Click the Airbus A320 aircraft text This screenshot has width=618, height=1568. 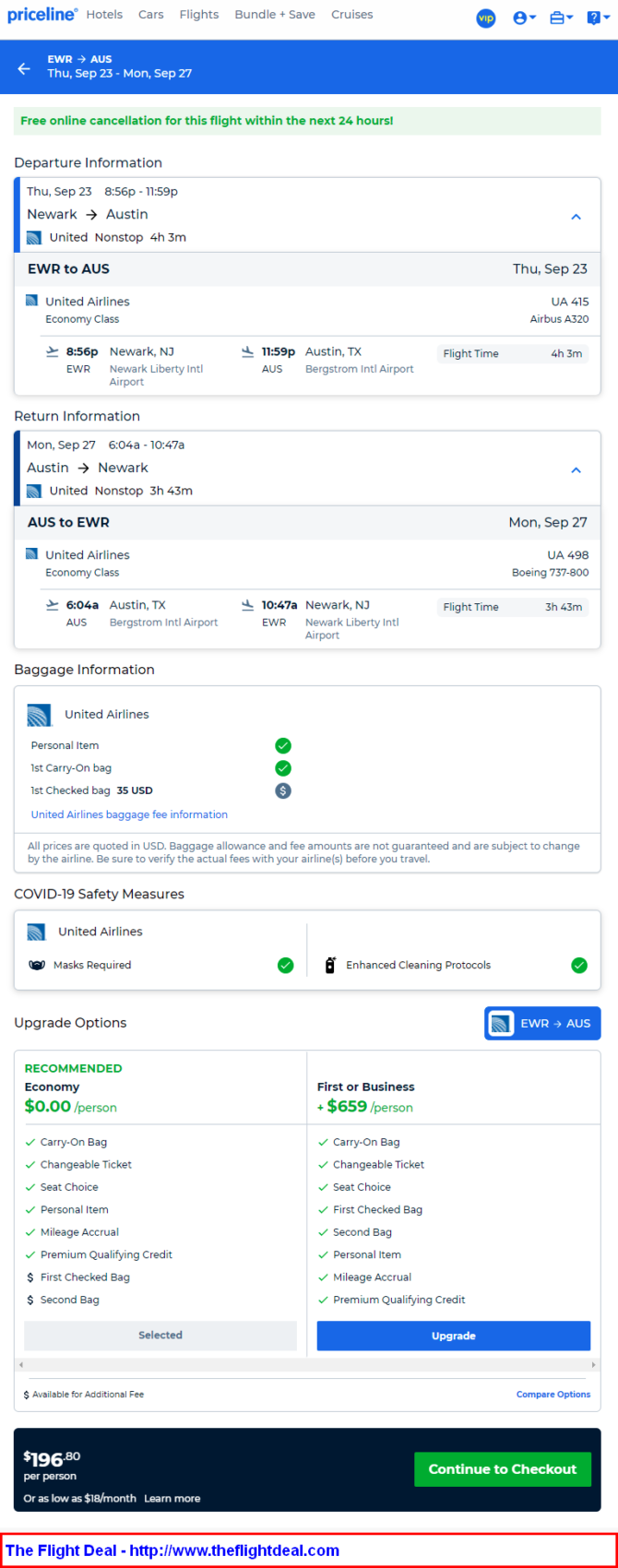559,319
